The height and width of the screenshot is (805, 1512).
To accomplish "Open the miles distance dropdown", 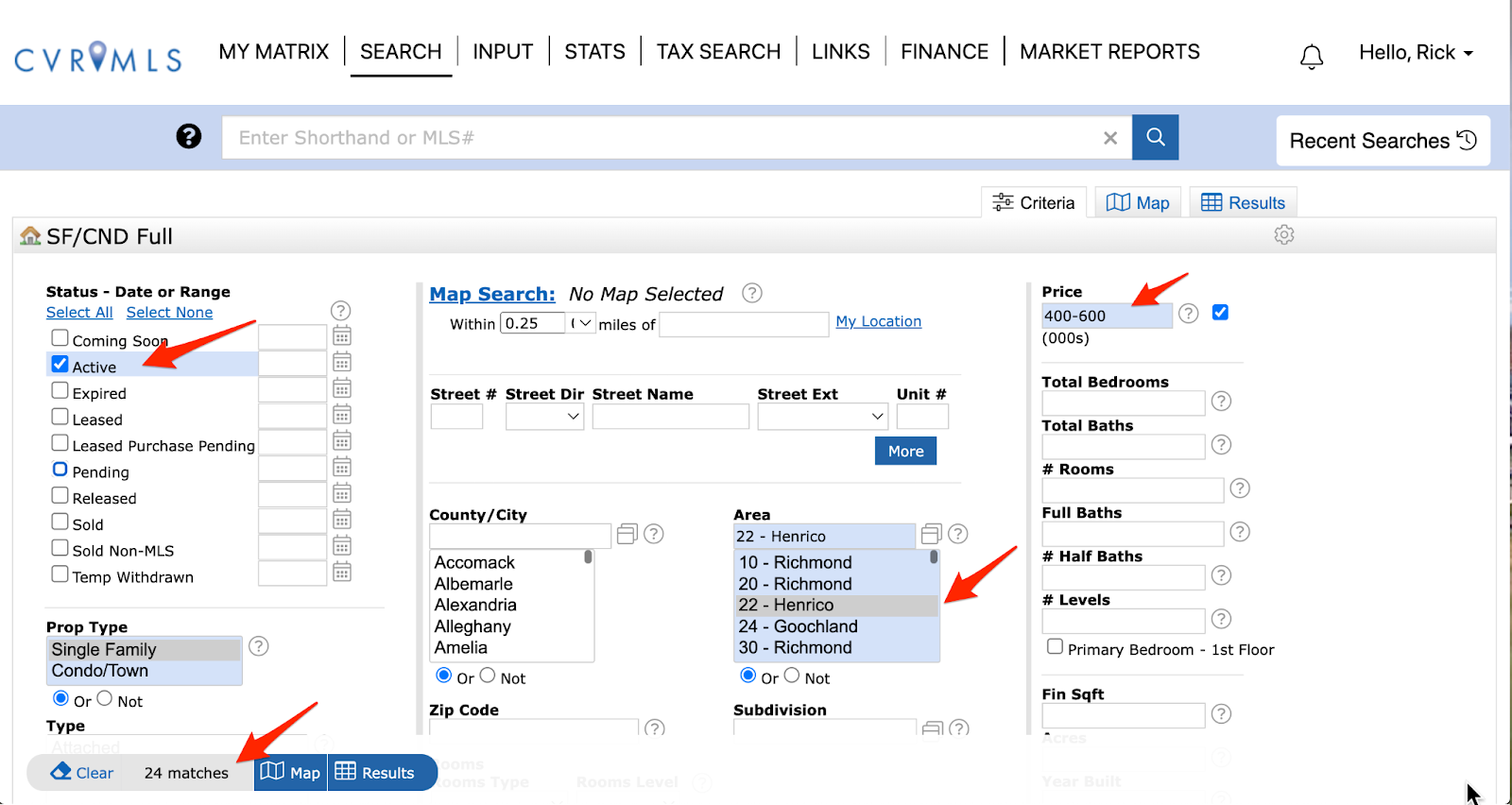I will tap(580, 323).
